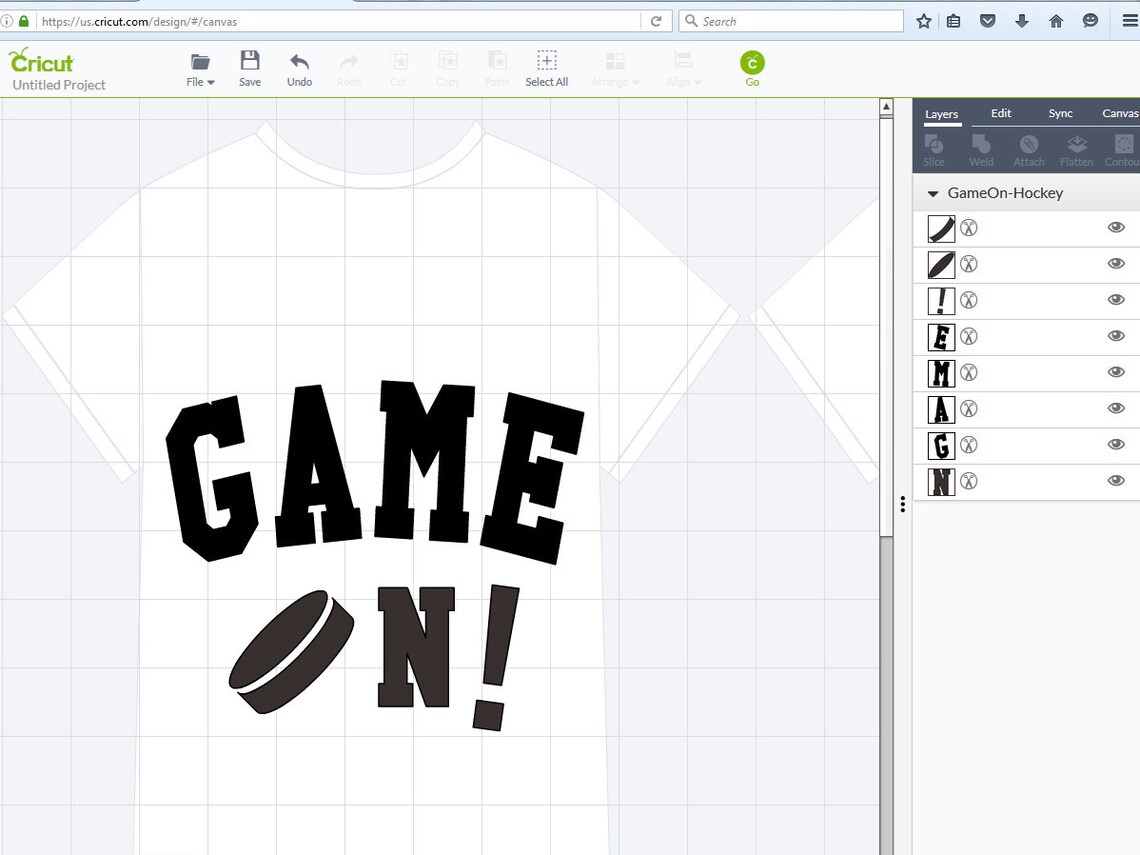Screen dimensions: 1140x855
Task: Collapse the GameOn-Hockey layer group
Action: (933, 193)
